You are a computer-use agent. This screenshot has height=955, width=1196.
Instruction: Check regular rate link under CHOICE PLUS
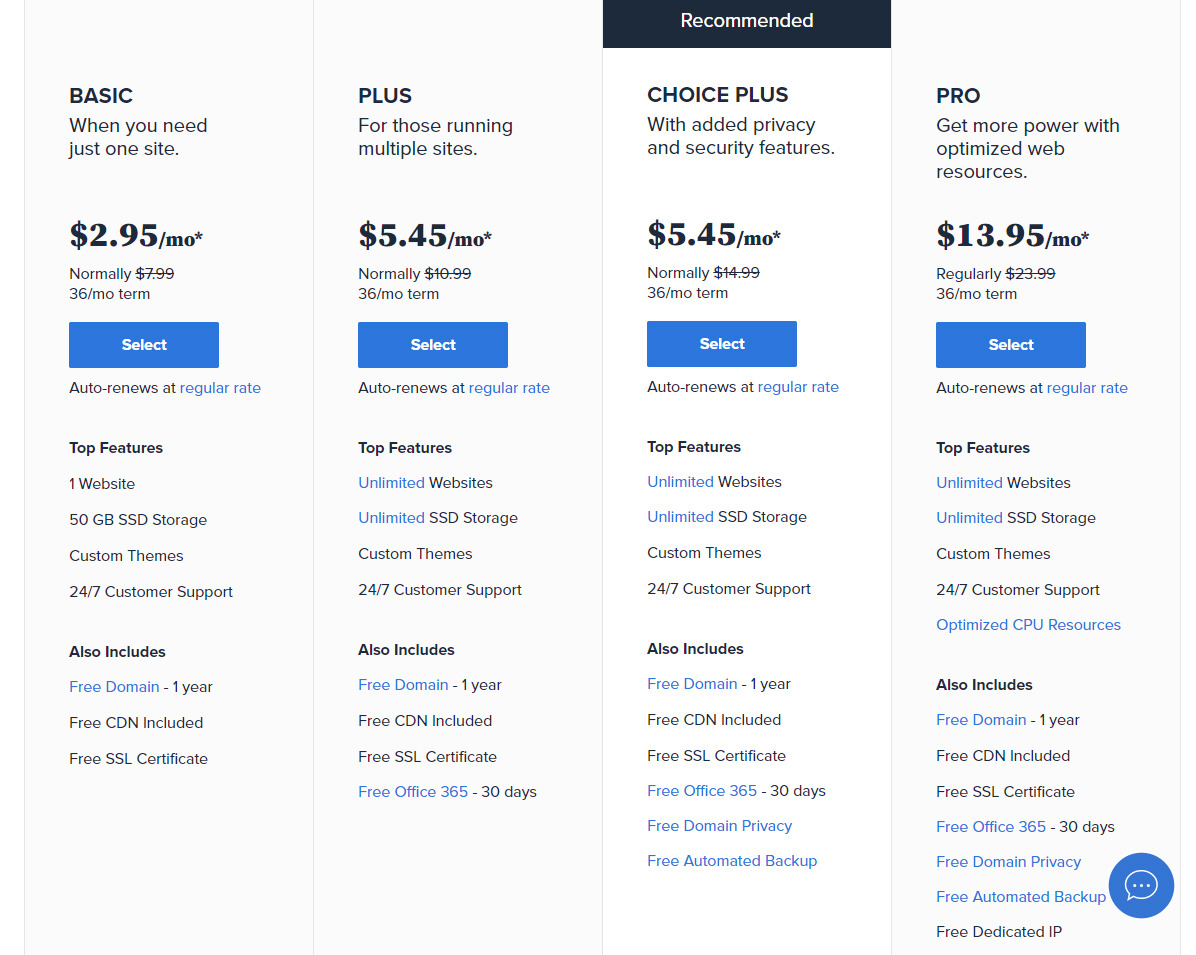pyautogui.click(x=798, y=386)
